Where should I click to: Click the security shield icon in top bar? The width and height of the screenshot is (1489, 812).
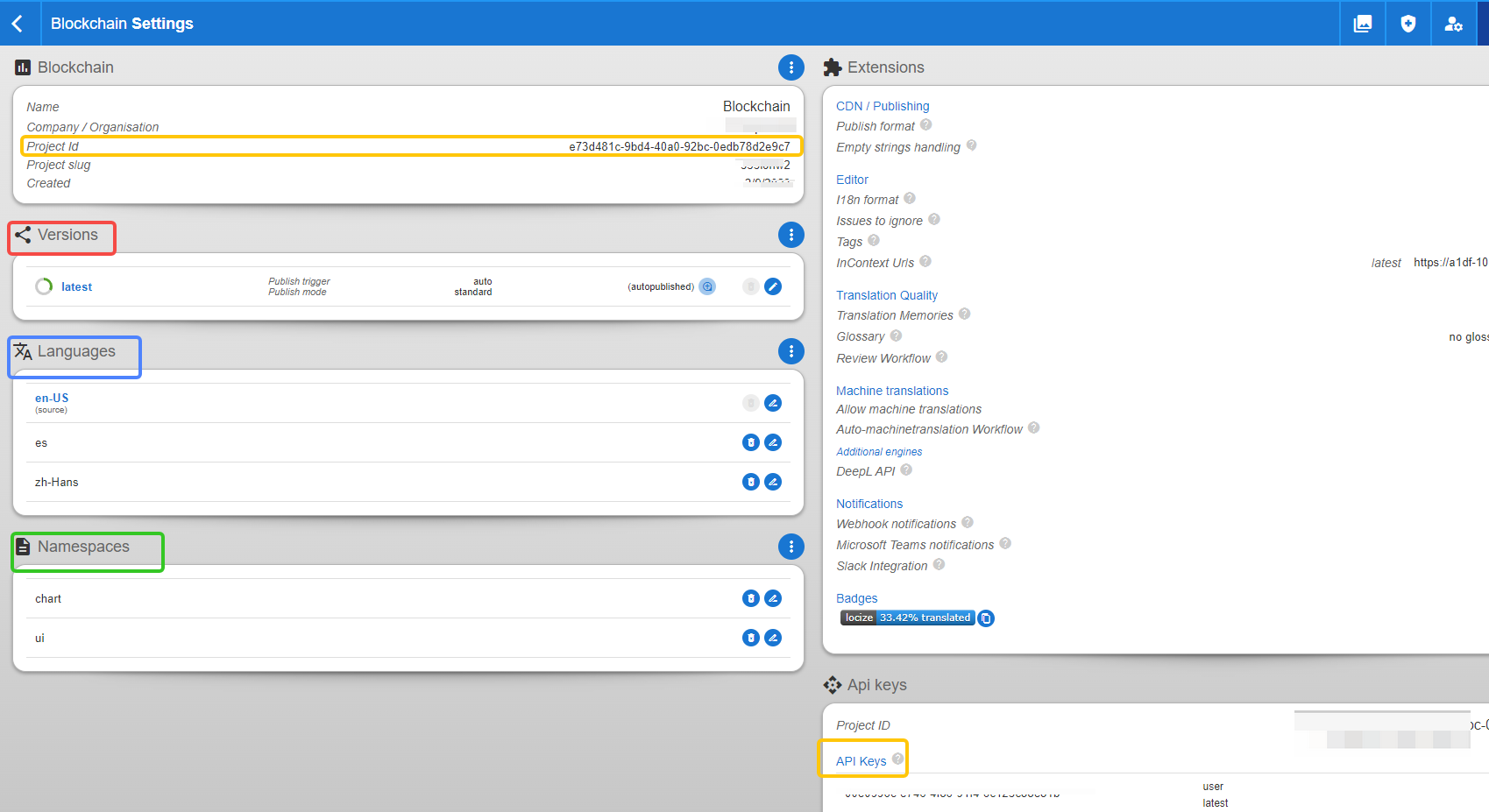pos(1407,23)
